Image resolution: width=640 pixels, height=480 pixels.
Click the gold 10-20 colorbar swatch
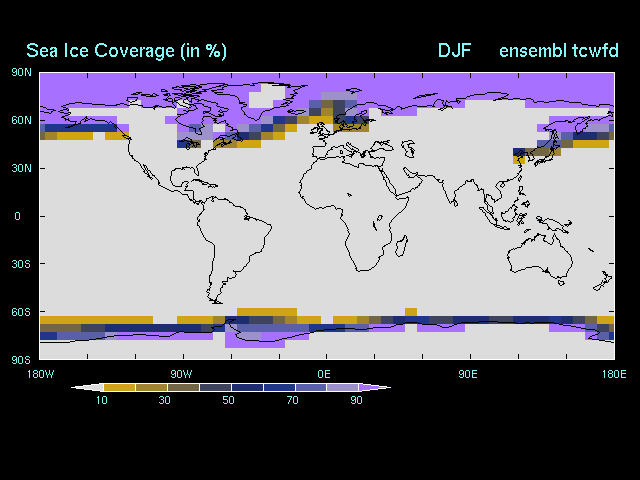pos(119,387)
